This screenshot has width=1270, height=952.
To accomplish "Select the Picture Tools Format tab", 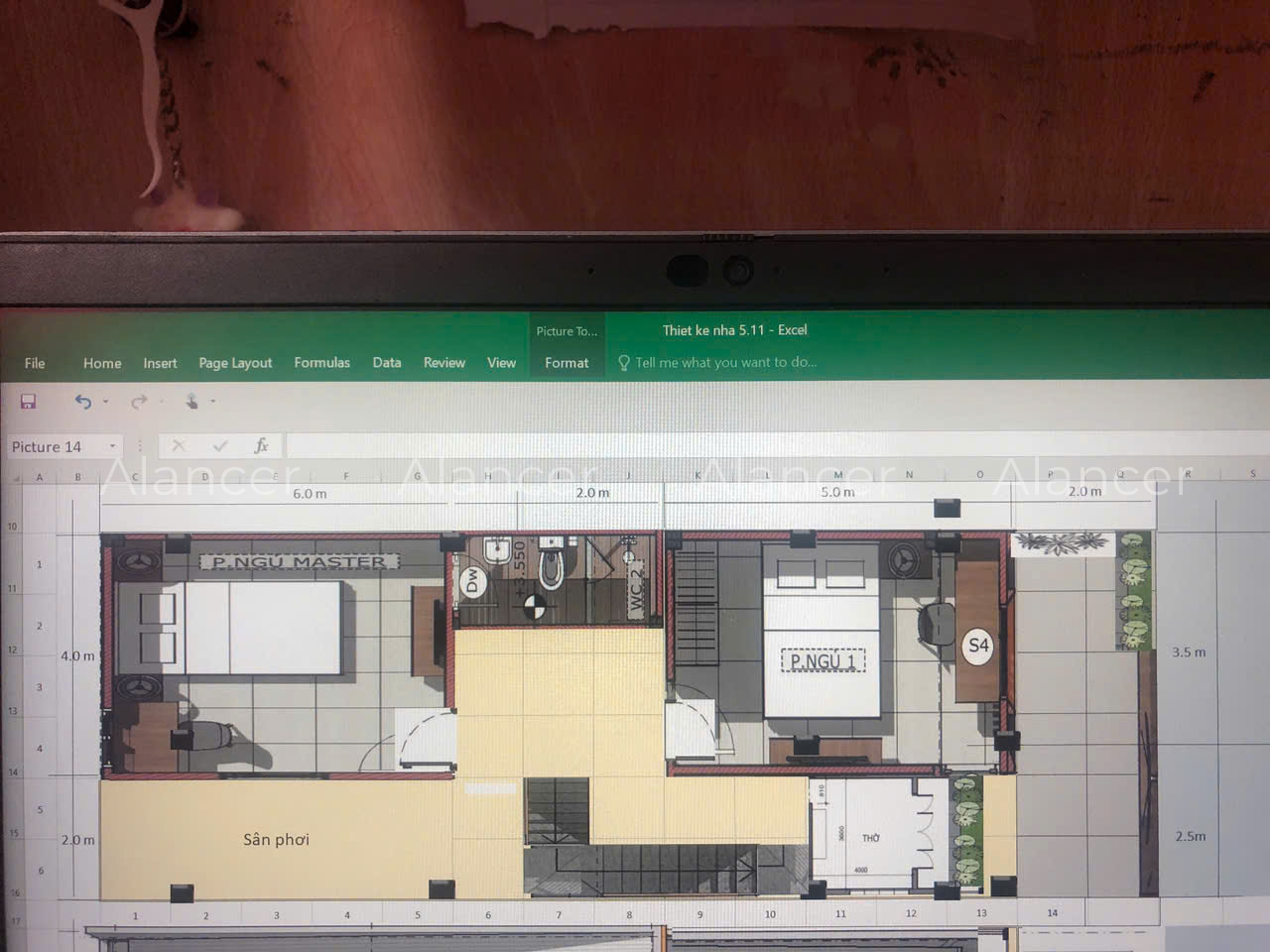I will pyautogui.click(x=567, y=363).
